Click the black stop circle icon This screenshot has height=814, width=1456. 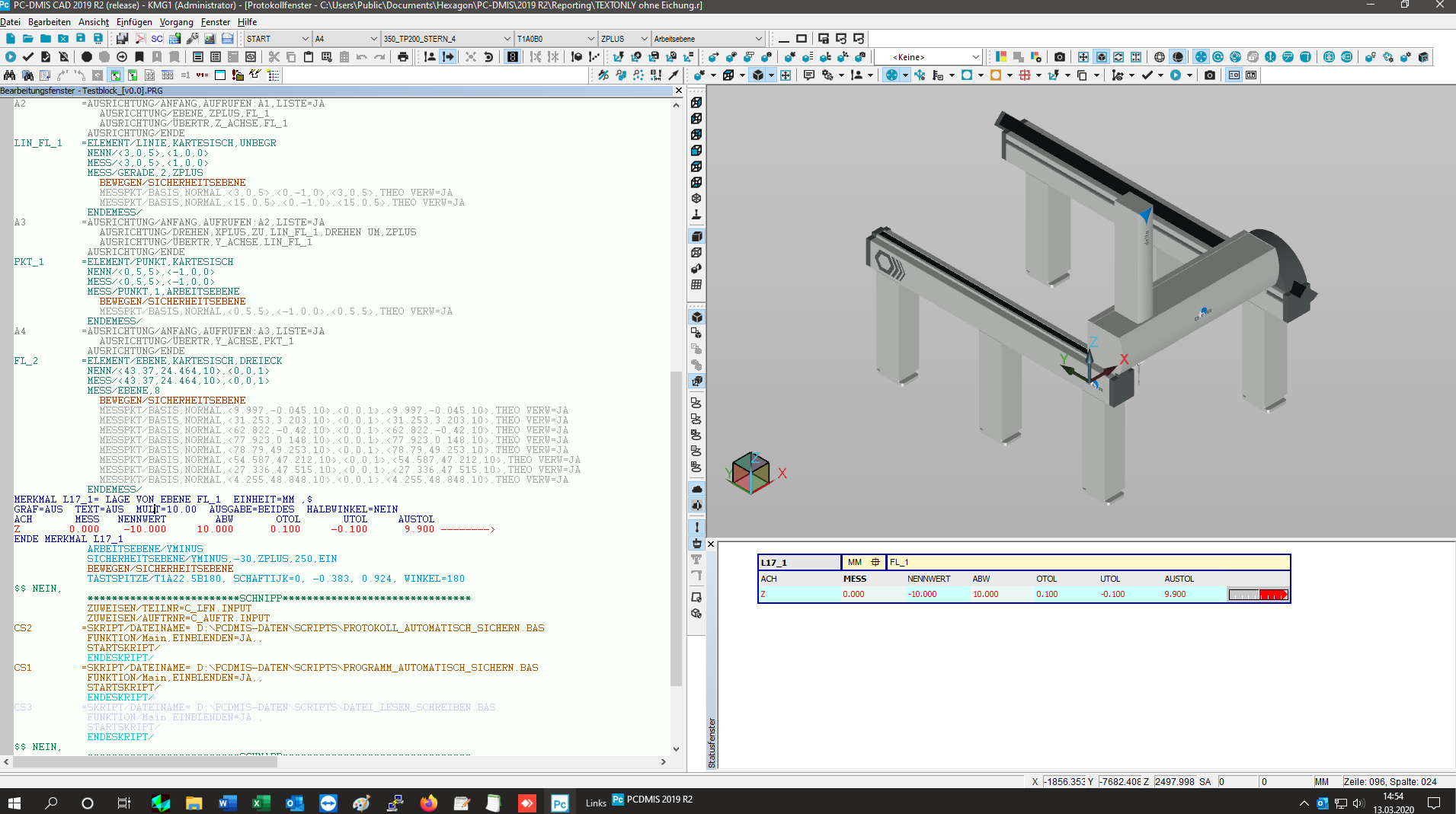[x=87, y=56]
